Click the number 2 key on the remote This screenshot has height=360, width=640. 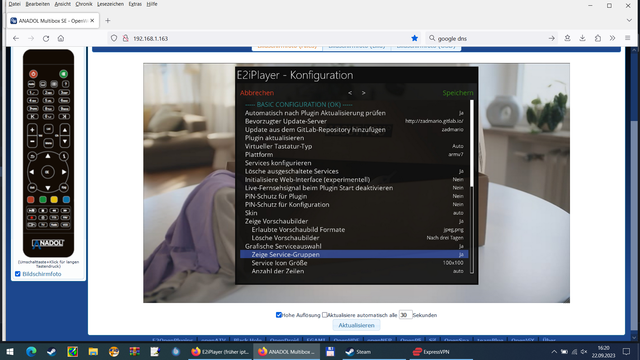(x=48, y=93)
